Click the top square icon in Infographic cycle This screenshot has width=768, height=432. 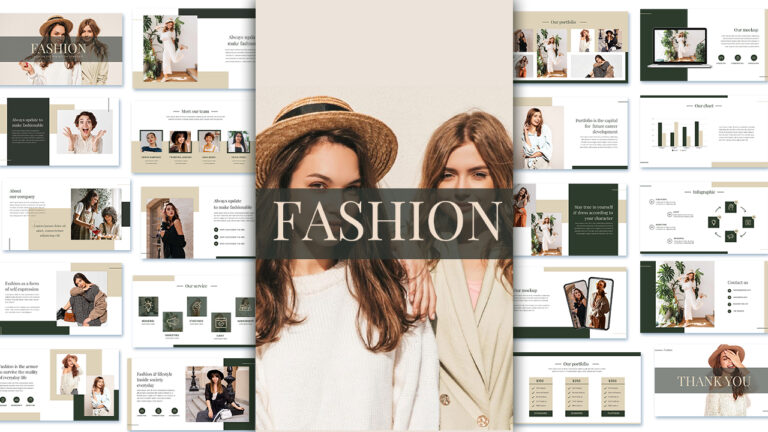coord(731,207)
